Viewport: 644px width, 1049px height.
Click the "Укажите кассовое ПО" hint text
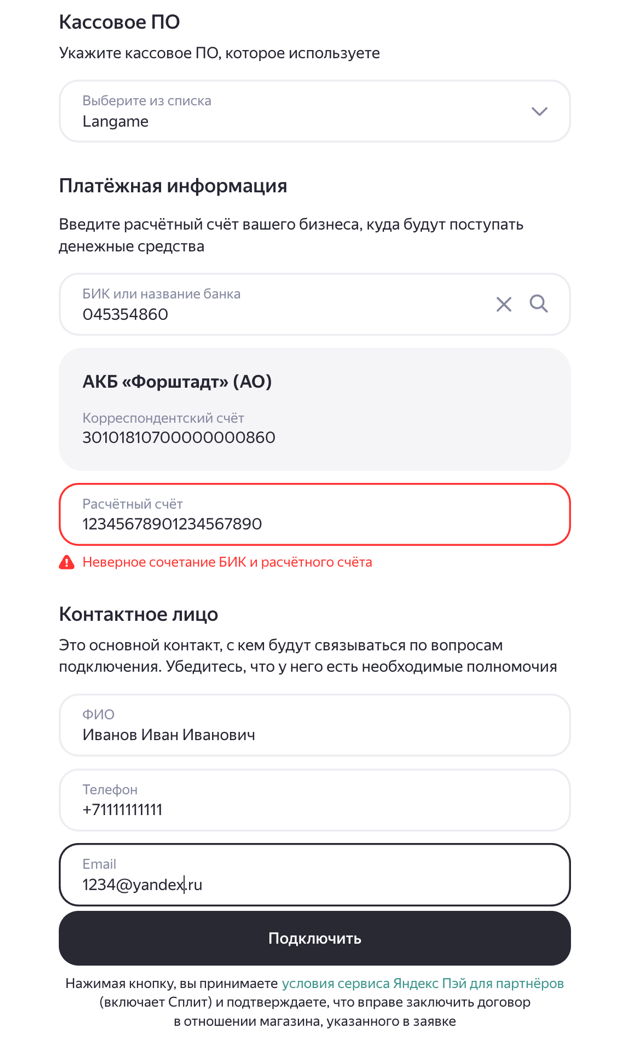(x=219, y=53)
